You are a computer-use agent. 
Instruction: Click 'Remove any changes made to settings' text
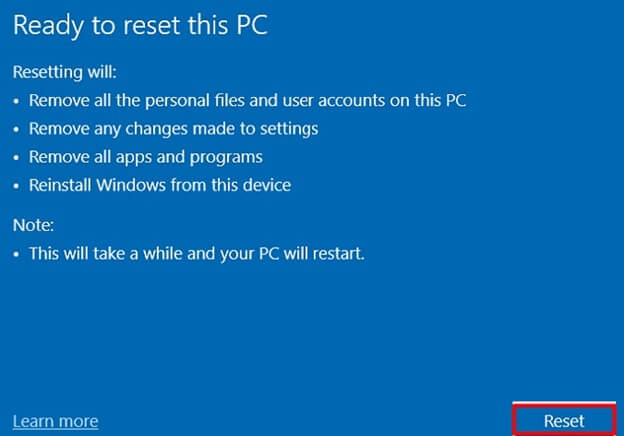pos(174,129)
